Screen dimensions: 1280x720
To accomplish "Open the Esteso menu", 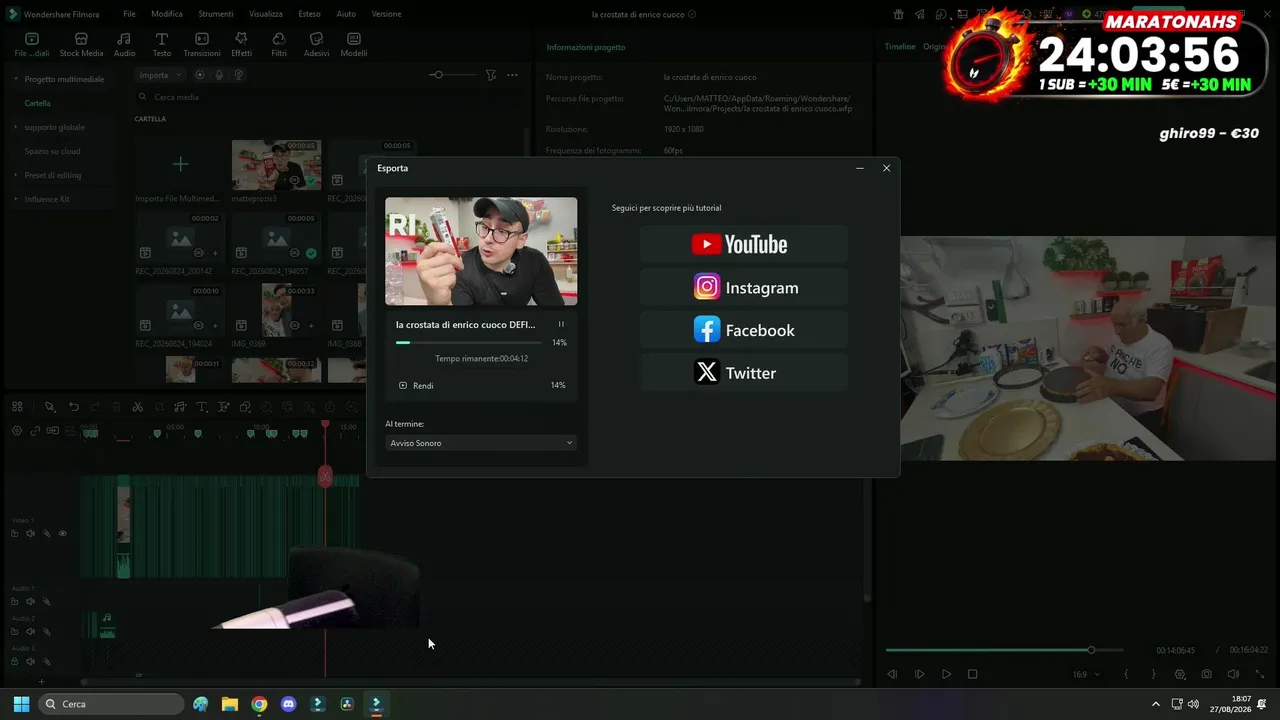I will [309, 14].
